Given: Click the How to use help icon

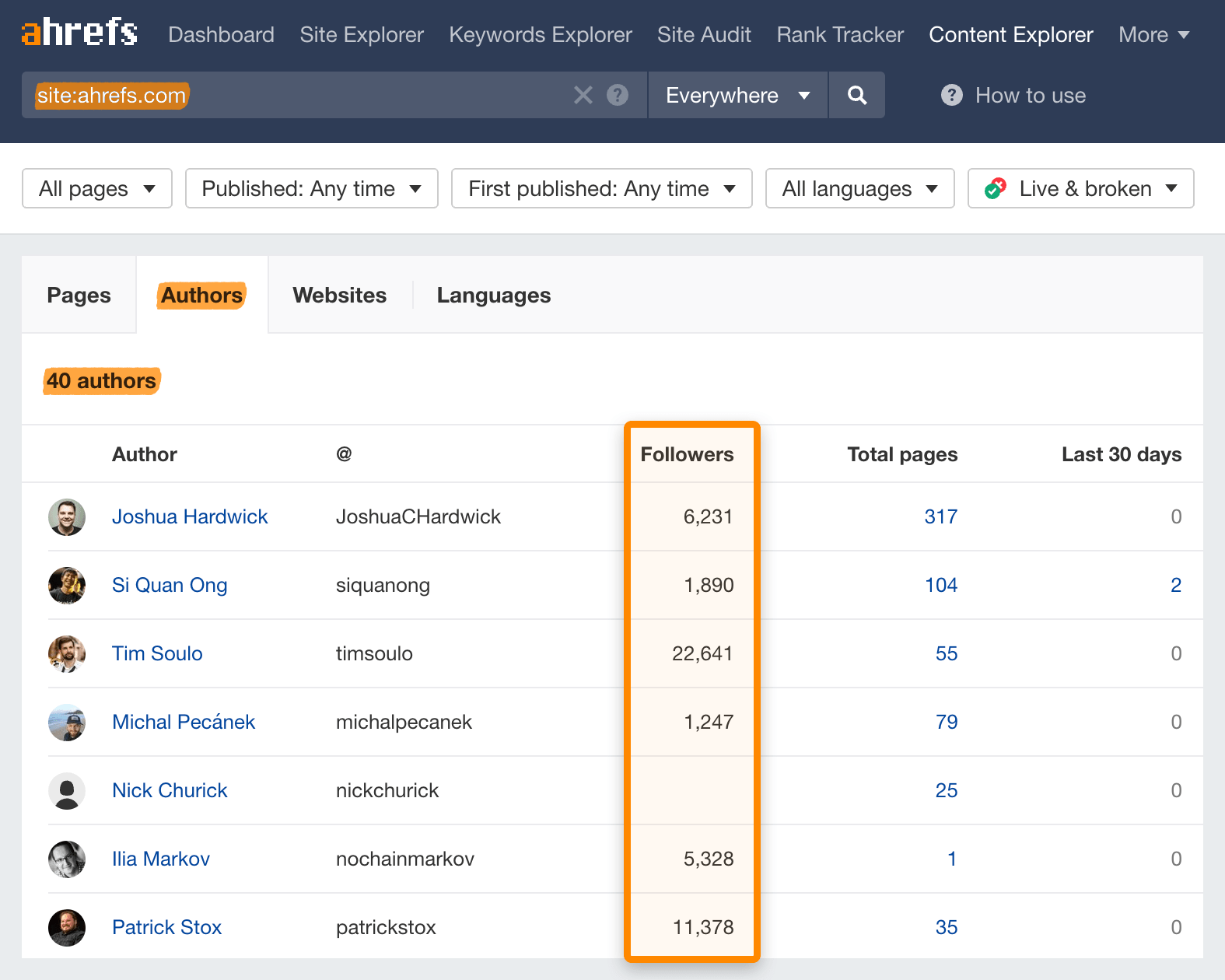Looking at the screenshot, I should 951,95.
